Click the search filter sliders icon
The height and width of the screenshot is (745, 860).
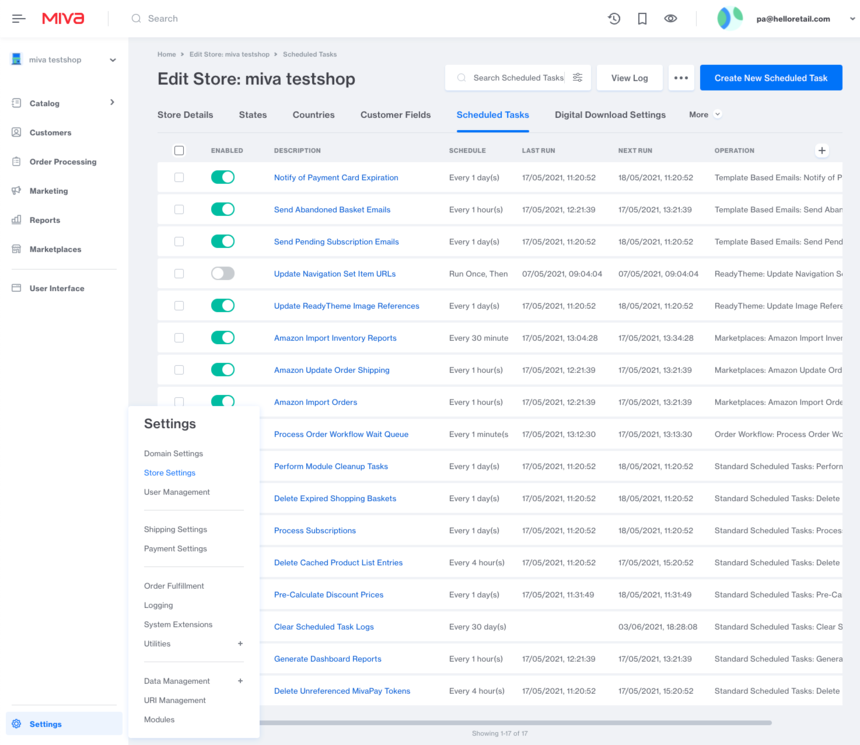click(577, 78)
